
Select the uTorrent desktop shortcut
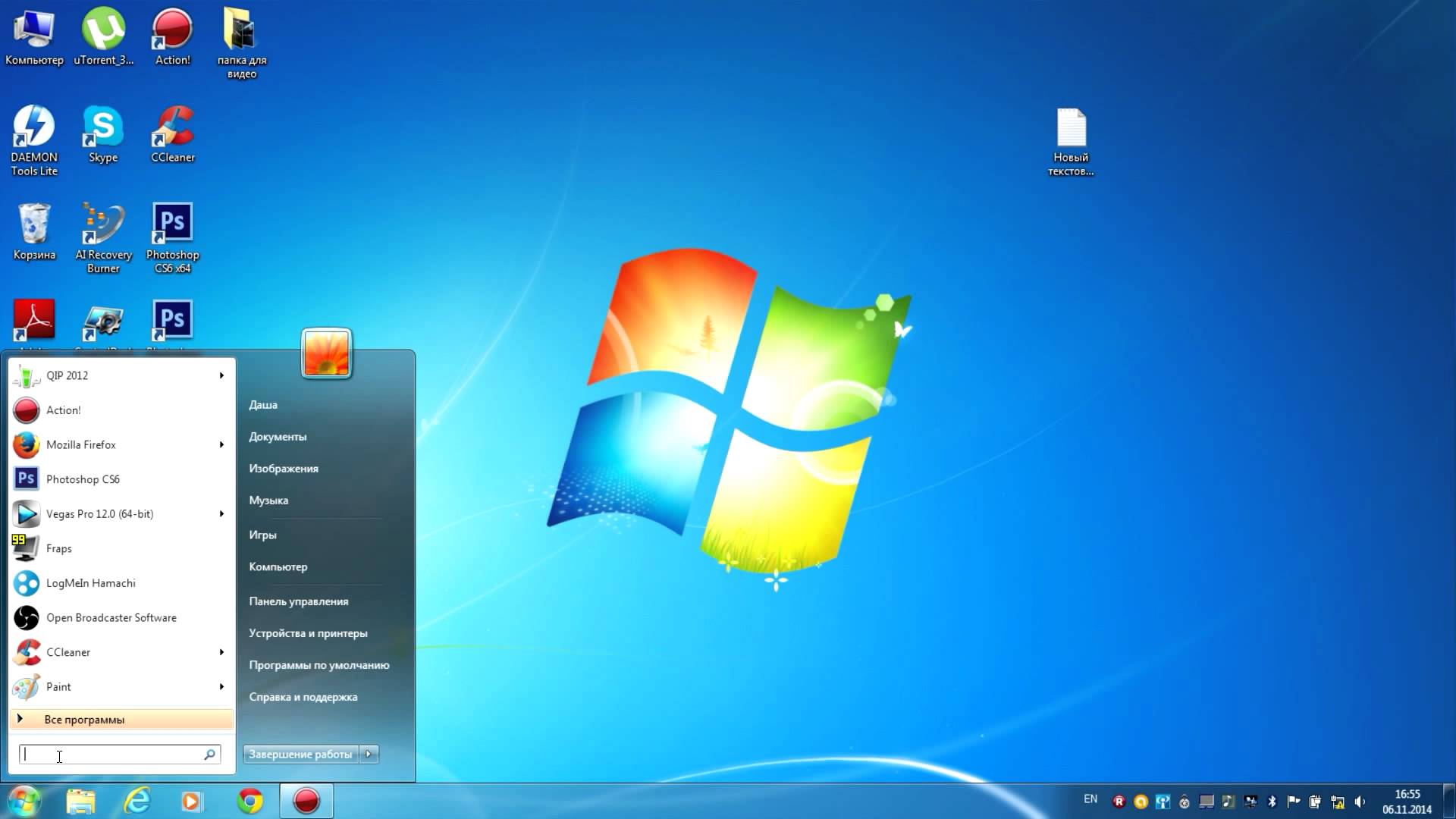(x=104, y=37)
